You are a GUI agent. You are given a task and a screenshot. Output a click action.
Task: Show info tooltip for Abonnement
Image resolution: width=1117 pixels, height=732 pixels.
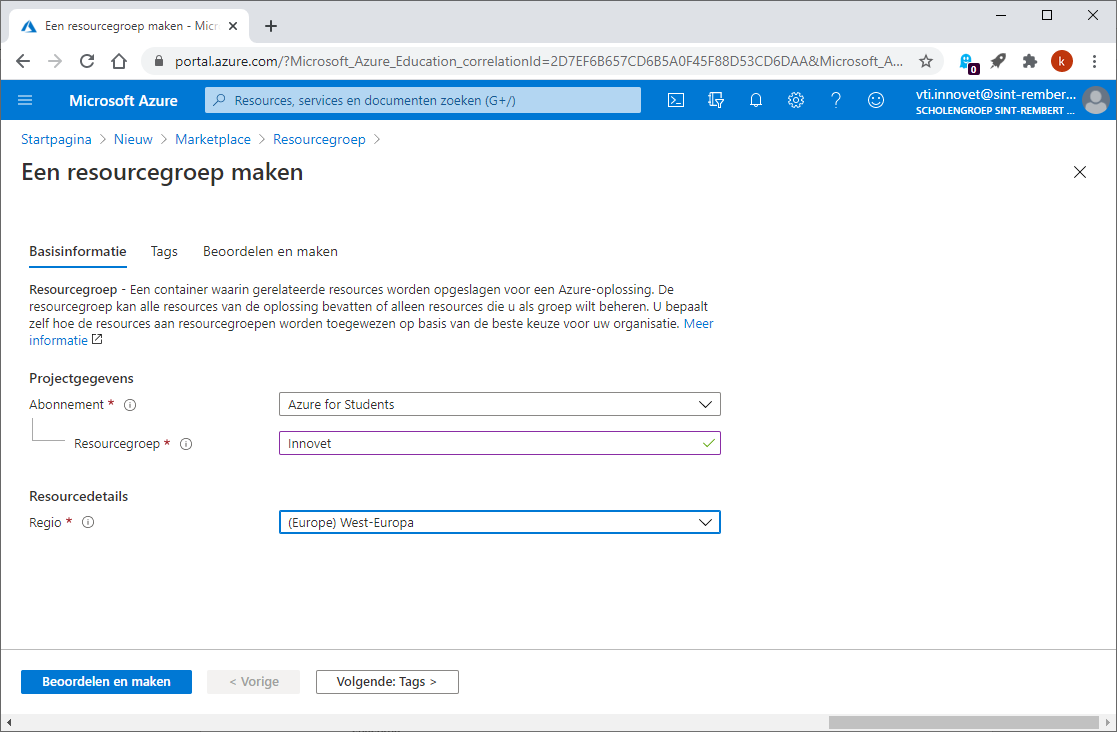tap(130, 405)
